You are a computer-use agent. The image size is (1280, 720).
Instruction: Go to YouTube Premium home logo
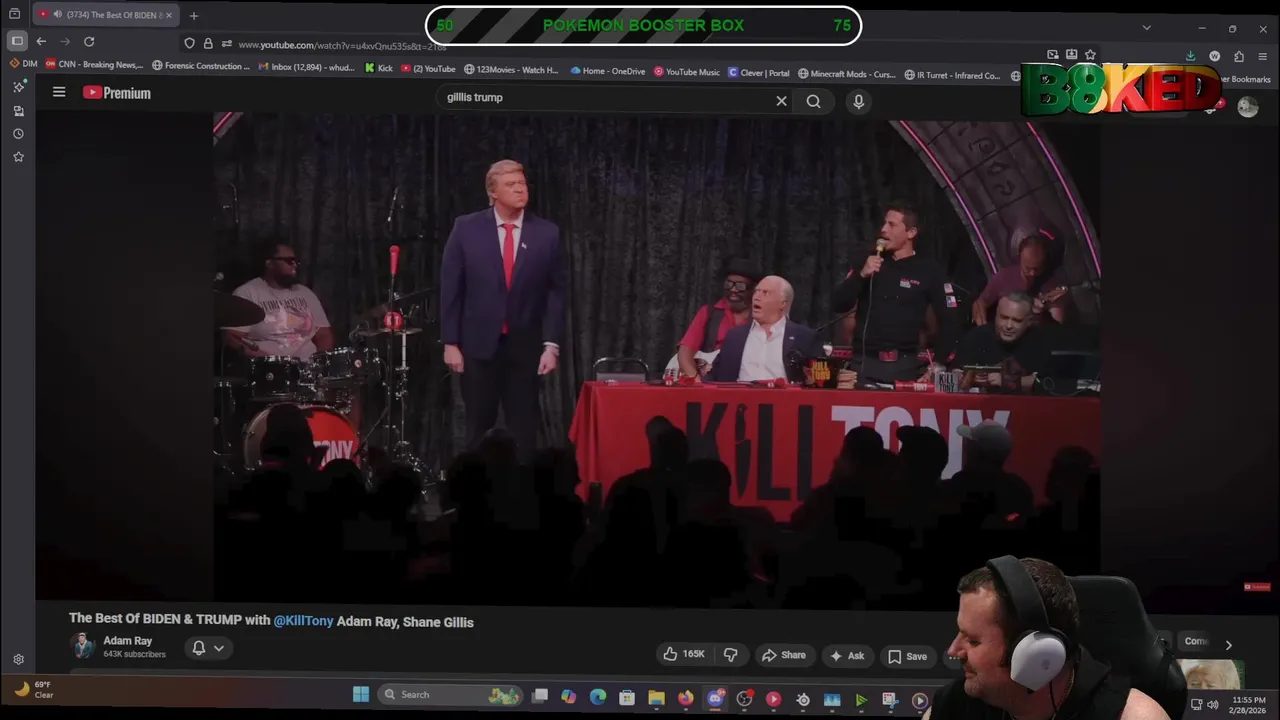click(117, 93)
